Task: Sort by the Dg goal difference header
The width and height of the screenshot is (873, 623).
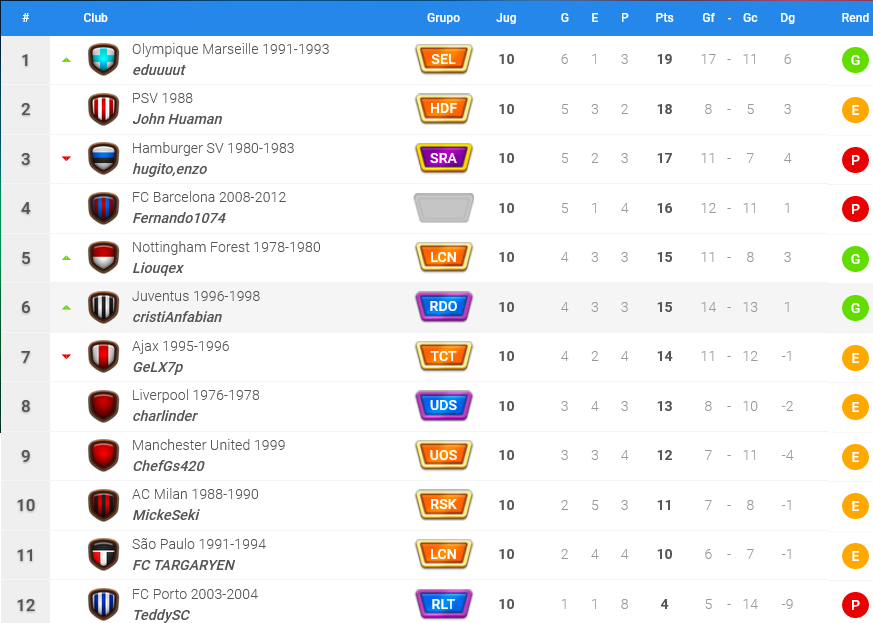Action: point(787,18)
